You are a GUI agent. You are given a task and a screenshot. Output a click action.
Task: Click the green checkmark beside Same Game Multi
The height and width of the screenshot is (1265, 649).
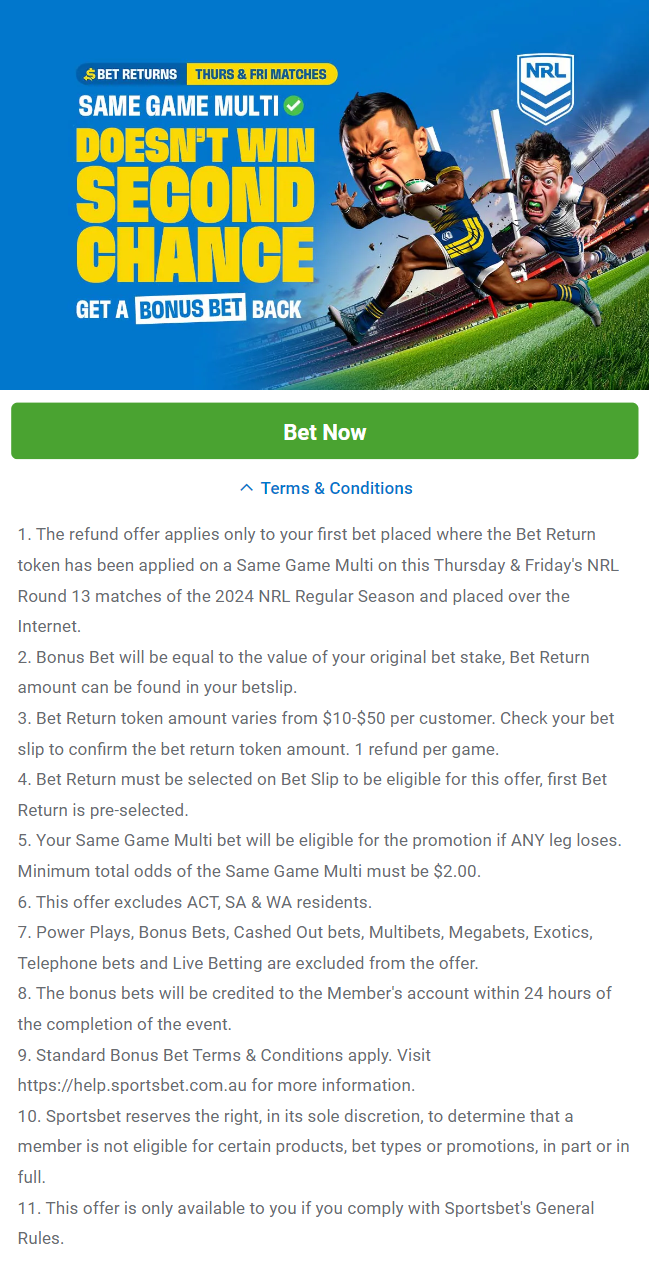tap(294, 105)
